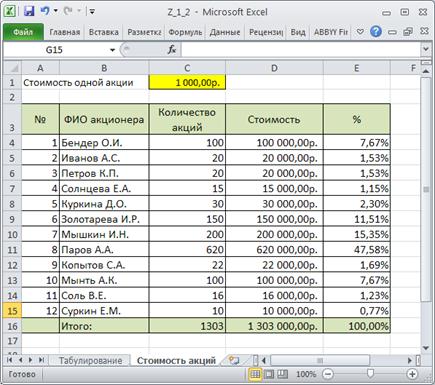The width and height of the screenshot is (435, 385).
Task: Switch to Page Break Preview view
Action: click(282, 374)
